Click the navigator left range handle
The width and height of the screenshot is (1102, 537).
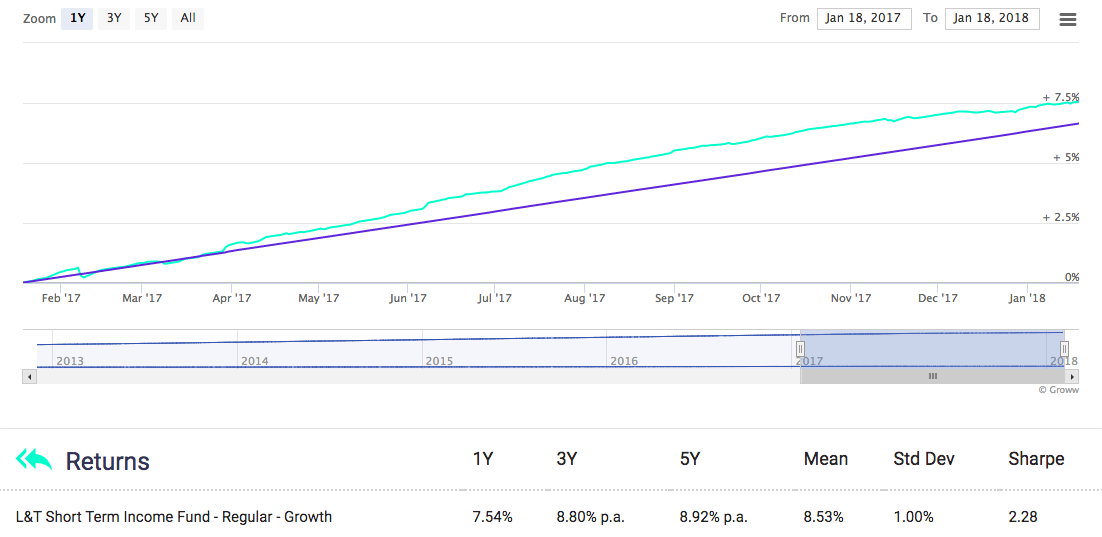[800, 349]
